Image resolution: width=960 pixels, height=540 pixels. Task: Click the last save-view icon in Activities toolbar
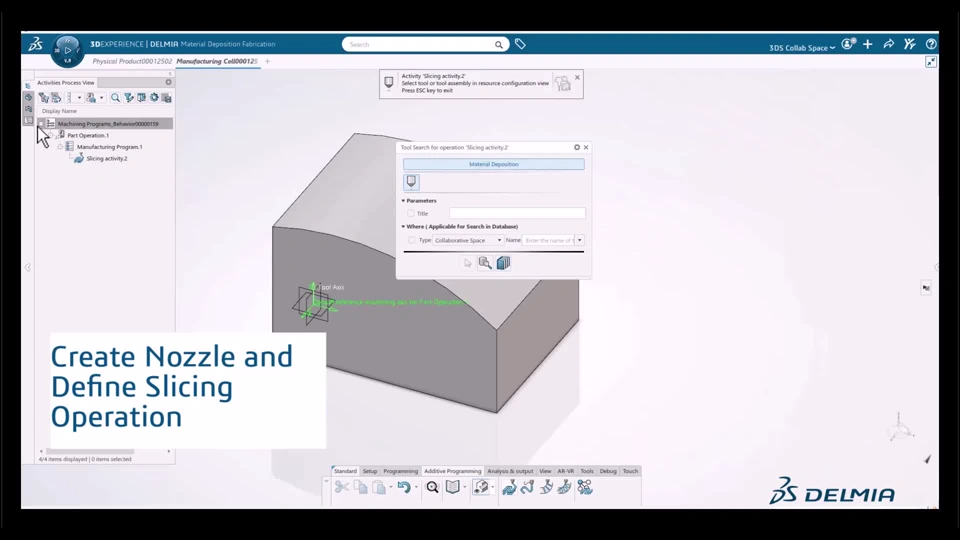(x=167, y=98)
